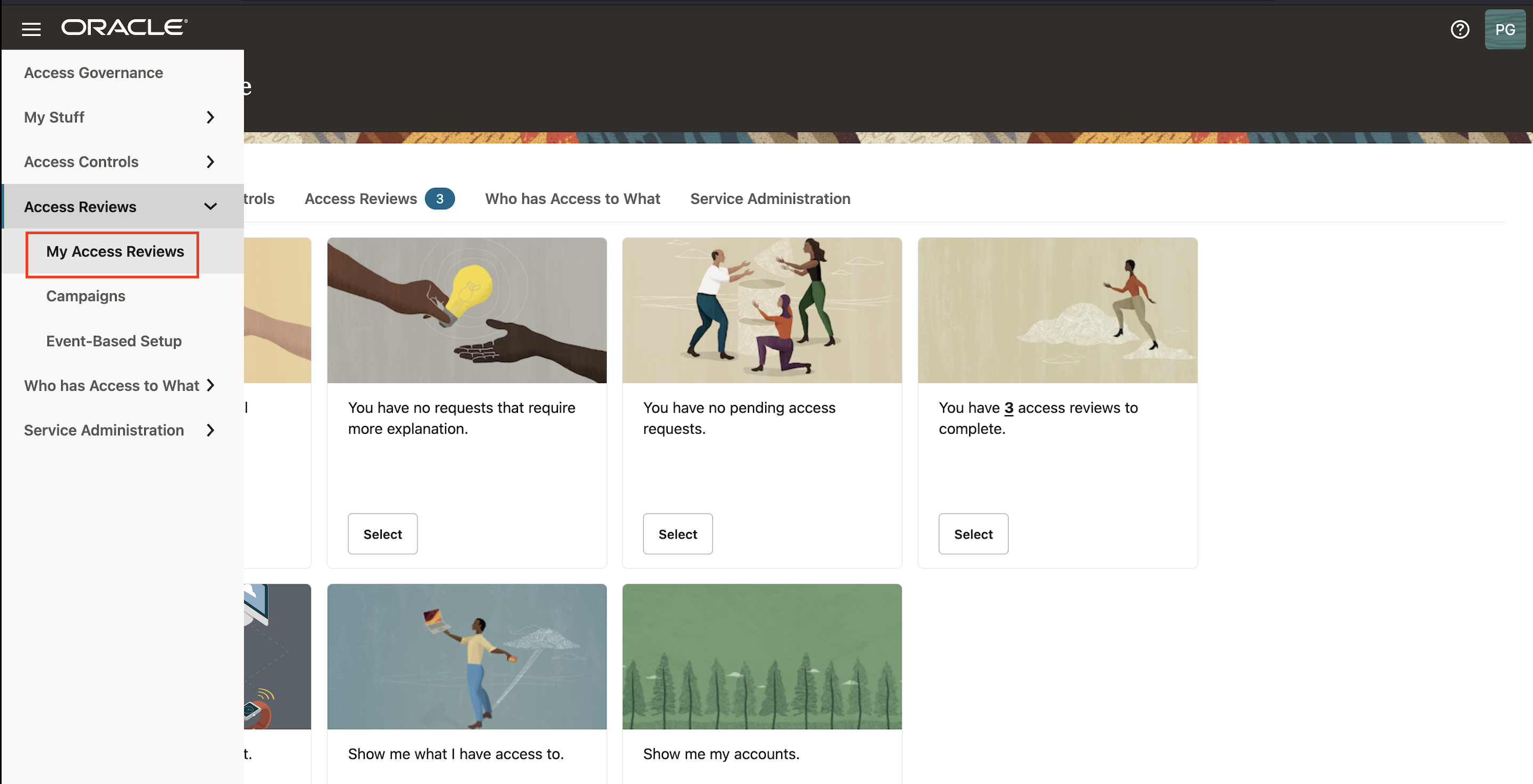Open the hamburger navigation menu
This screenshot has width=1533, height=784.
tap(31, 29)
